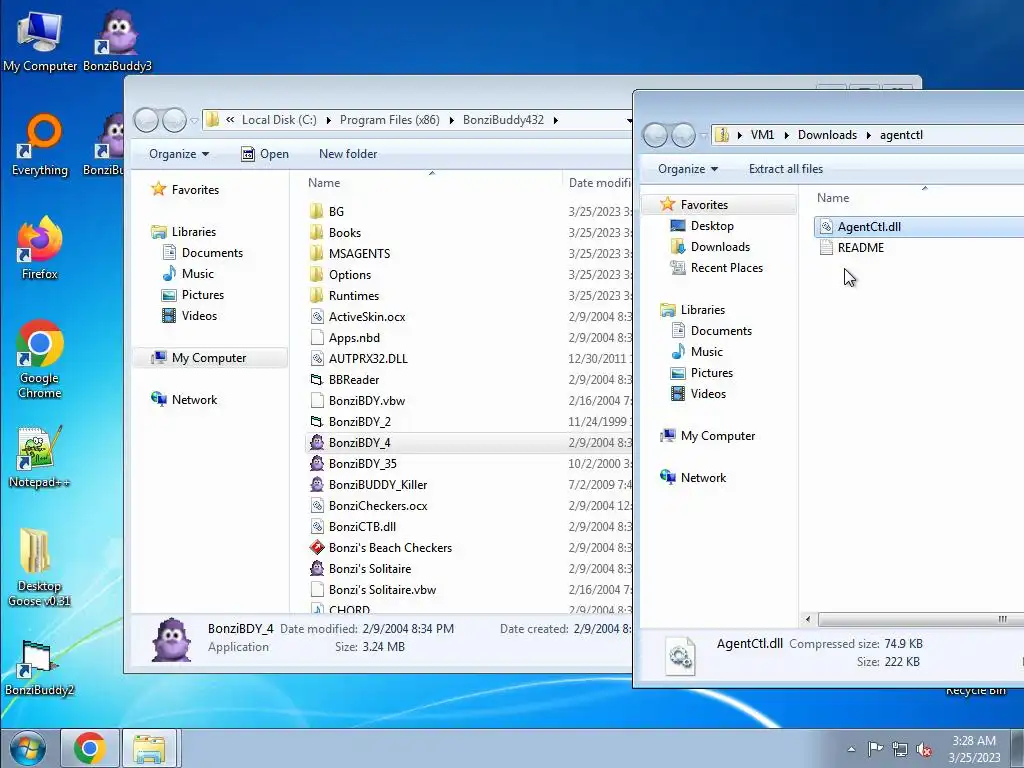Expand arrow after BonziBuddy432 breadcrumb
The width and height of the screenshot is (1024, 768).
(x=556, y=120)
